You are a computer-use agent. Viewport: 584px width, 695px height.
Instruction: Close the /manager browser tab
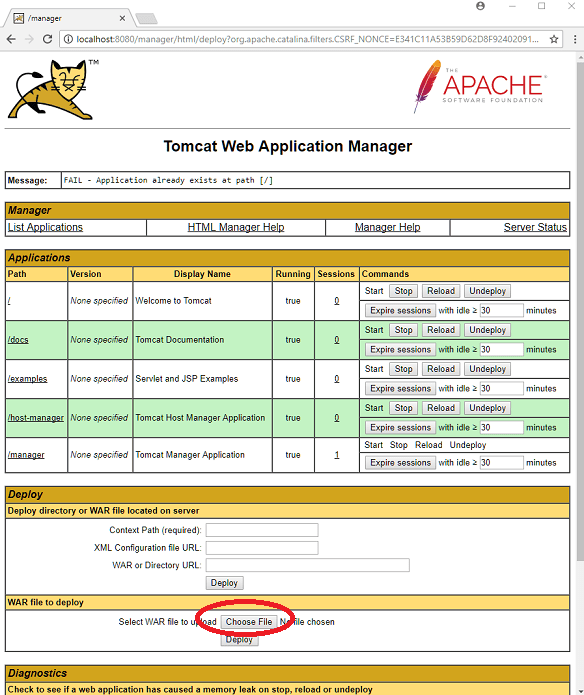pyautogui.click(x=122, y=18)
